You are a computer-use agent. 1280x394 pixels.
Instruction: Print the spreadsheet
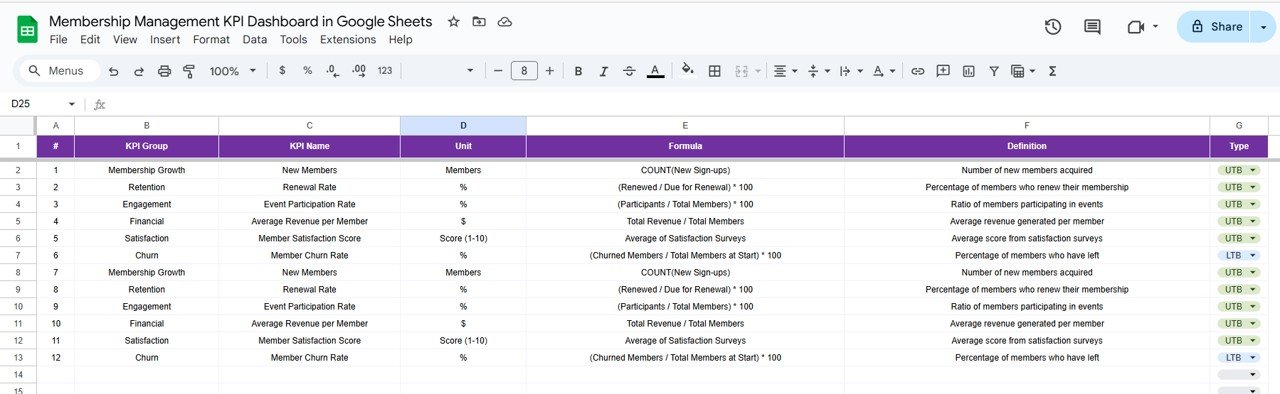[x=164, y=71]
